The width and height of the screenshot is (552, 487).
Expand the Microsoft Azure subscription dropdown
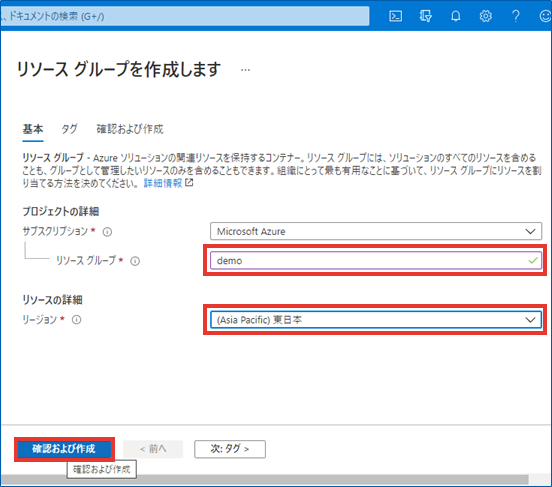[376, 231]
